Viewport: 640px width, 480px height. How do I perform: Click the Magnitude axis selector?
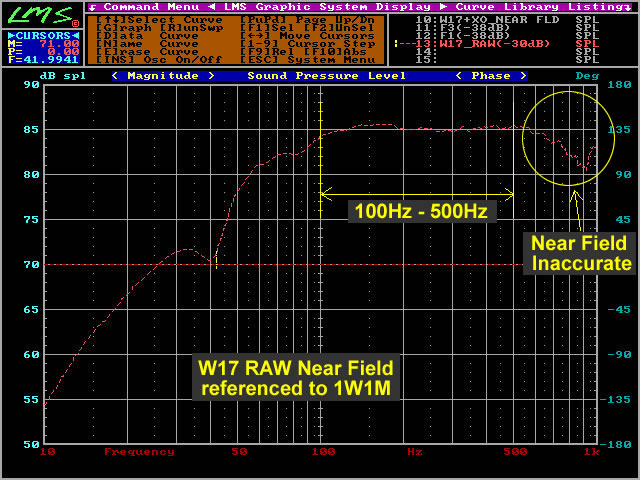(163, 76)
